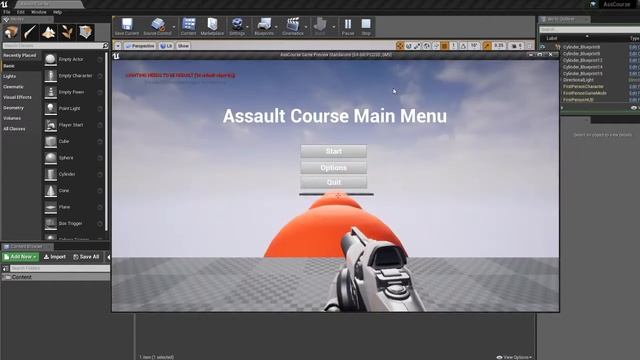Click the info circle beside Point Light
Image resolution: width=640 pixels, height=360 pixels.
[x=100, y=109]
